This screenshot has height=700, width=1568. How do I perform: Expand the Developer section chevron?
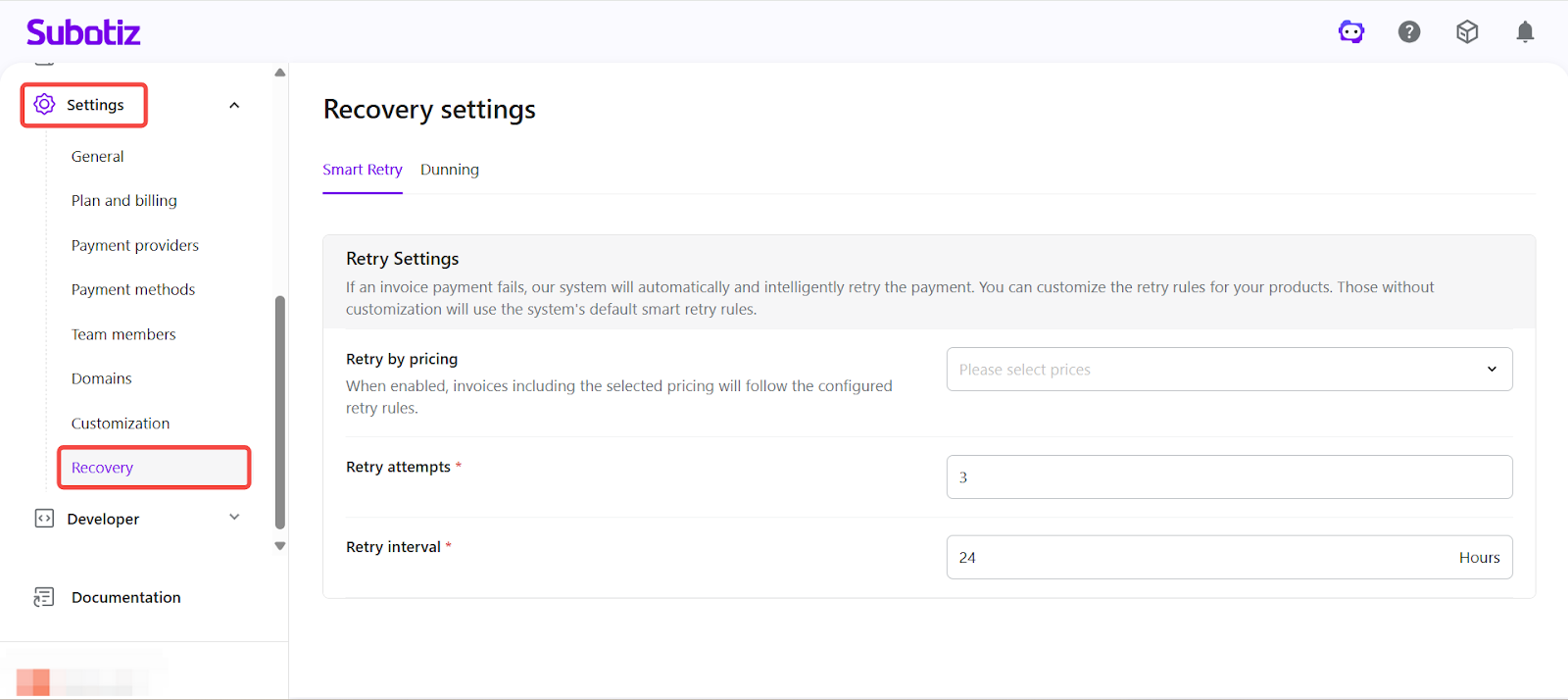point(234,518)
